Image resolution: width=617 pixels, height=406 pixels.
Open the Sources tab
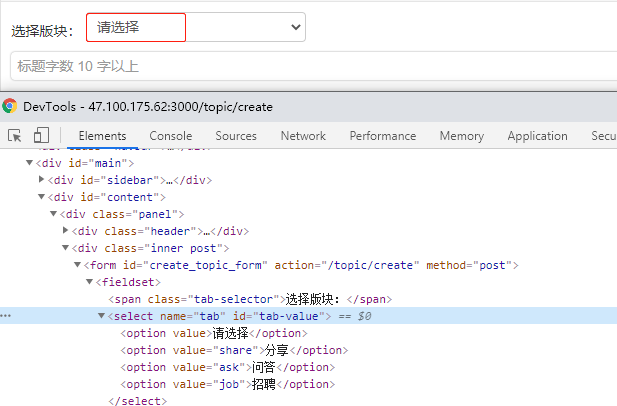coord(236,136)
